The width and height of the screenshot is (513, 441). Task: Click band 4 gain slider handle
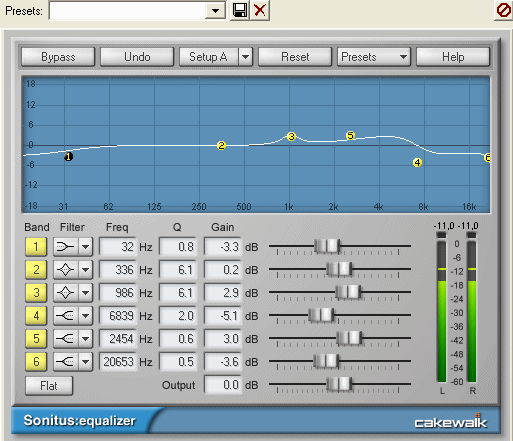point(321,315)
